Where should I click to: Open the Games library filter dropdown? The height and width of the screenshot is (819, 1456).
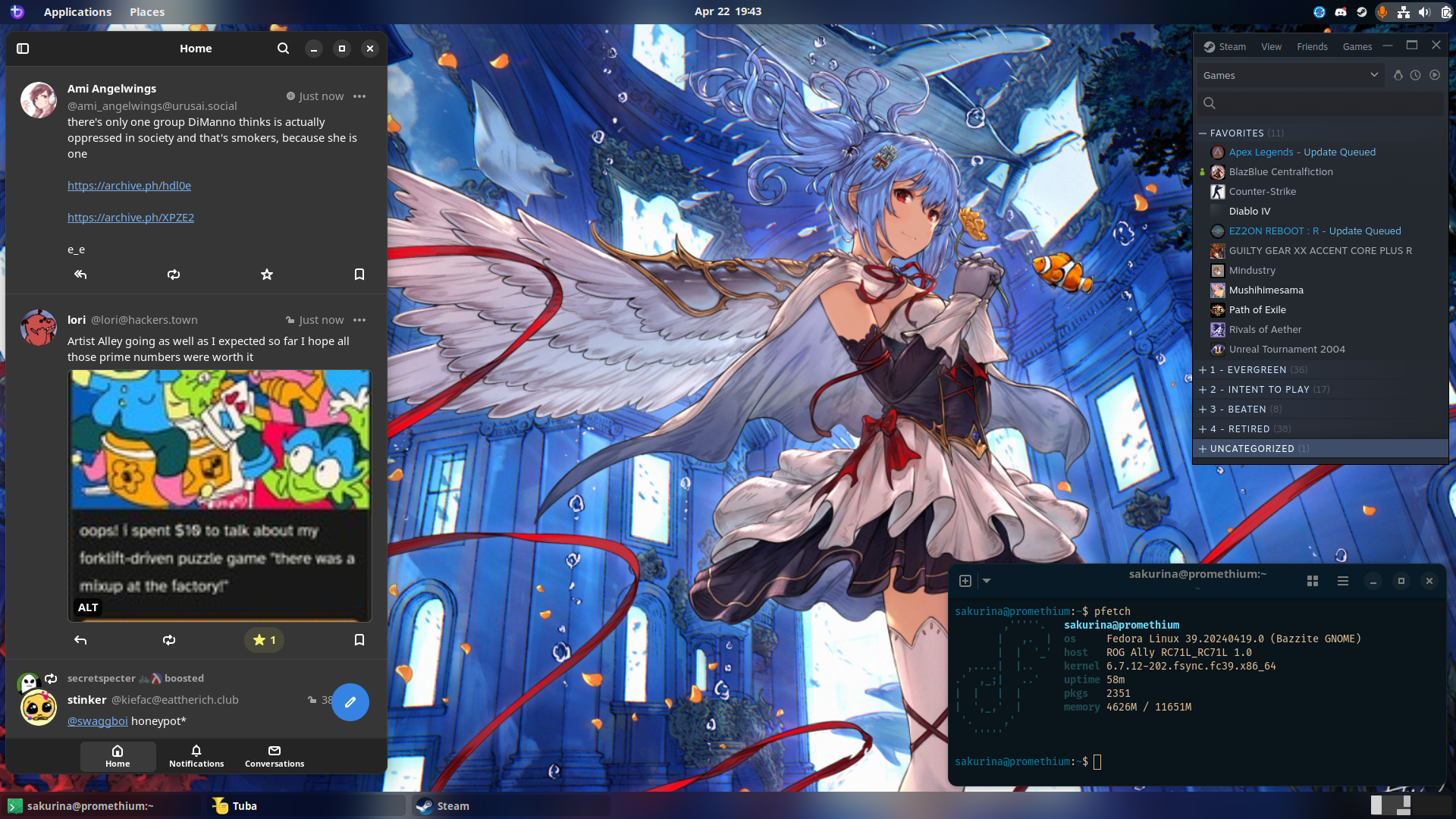(x=1289, y=75)
